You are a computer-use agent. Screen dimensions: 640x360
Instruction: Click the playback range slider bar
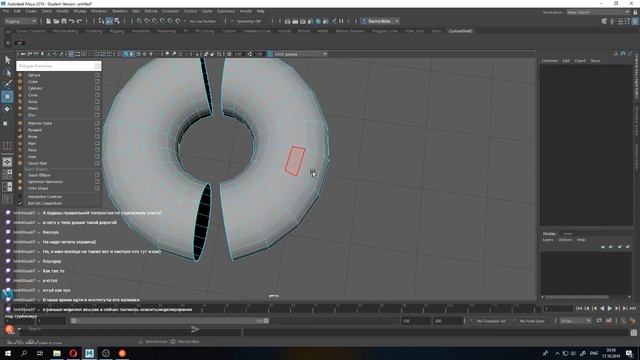[169, 321]
